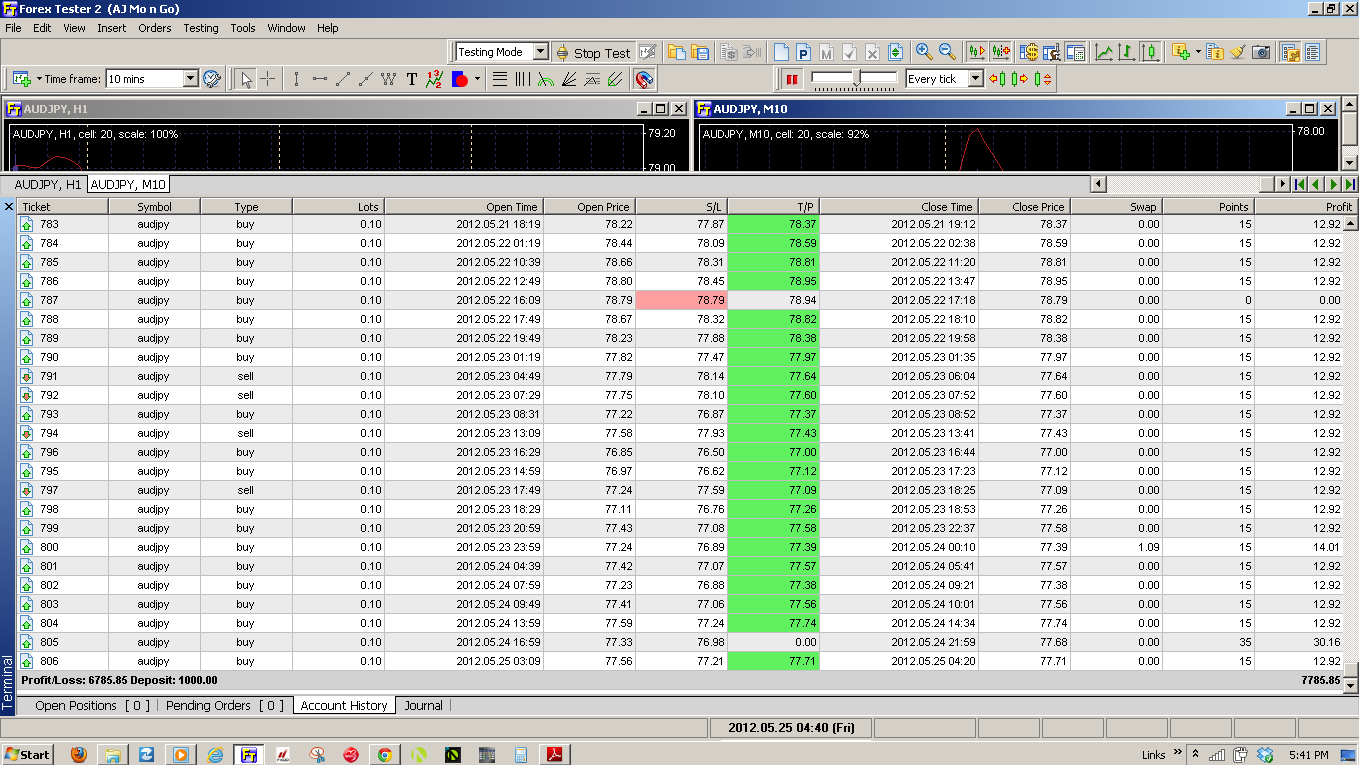The width and height of the screenshot is (1359, 765).
Task: Click the zoom out magnifier icon
Action: pyautogui.click(x=947, y=52)
